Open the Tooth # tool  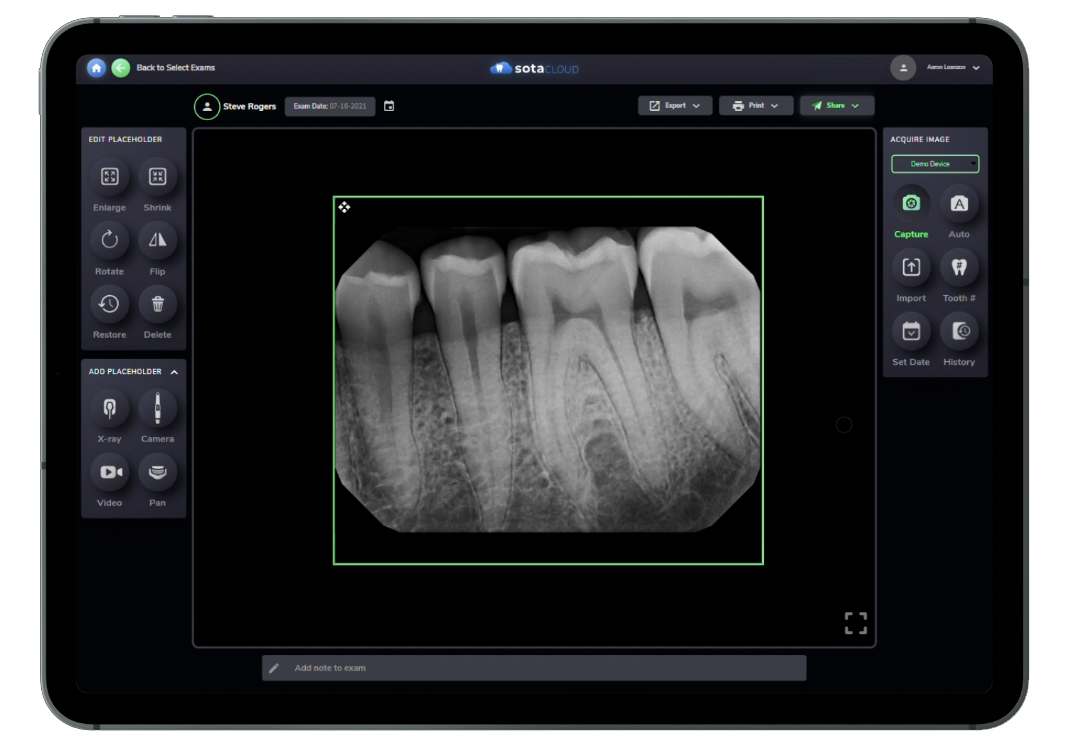pyautogui.click(x=959, y=266)
